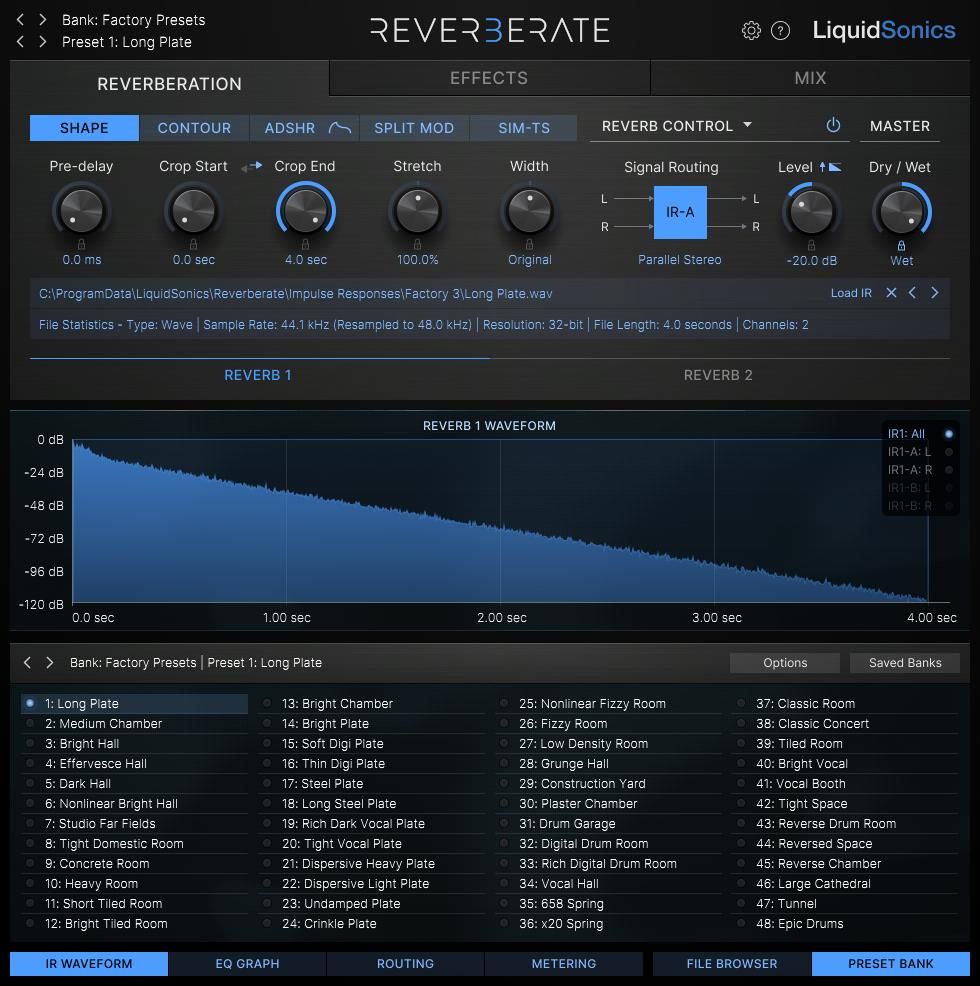This screenshot has width=980, height=986.
Task: Open the help question mark icon
Action: click(781, 30)
